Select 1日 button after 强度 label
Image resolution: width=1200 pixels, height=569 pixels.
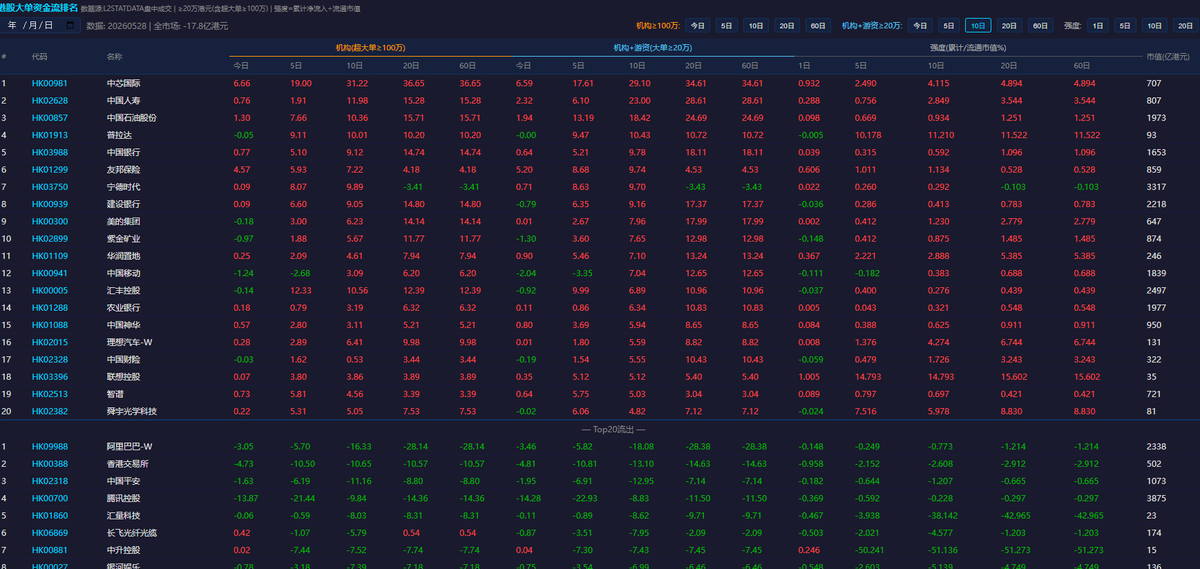[x=1098, y=25]
